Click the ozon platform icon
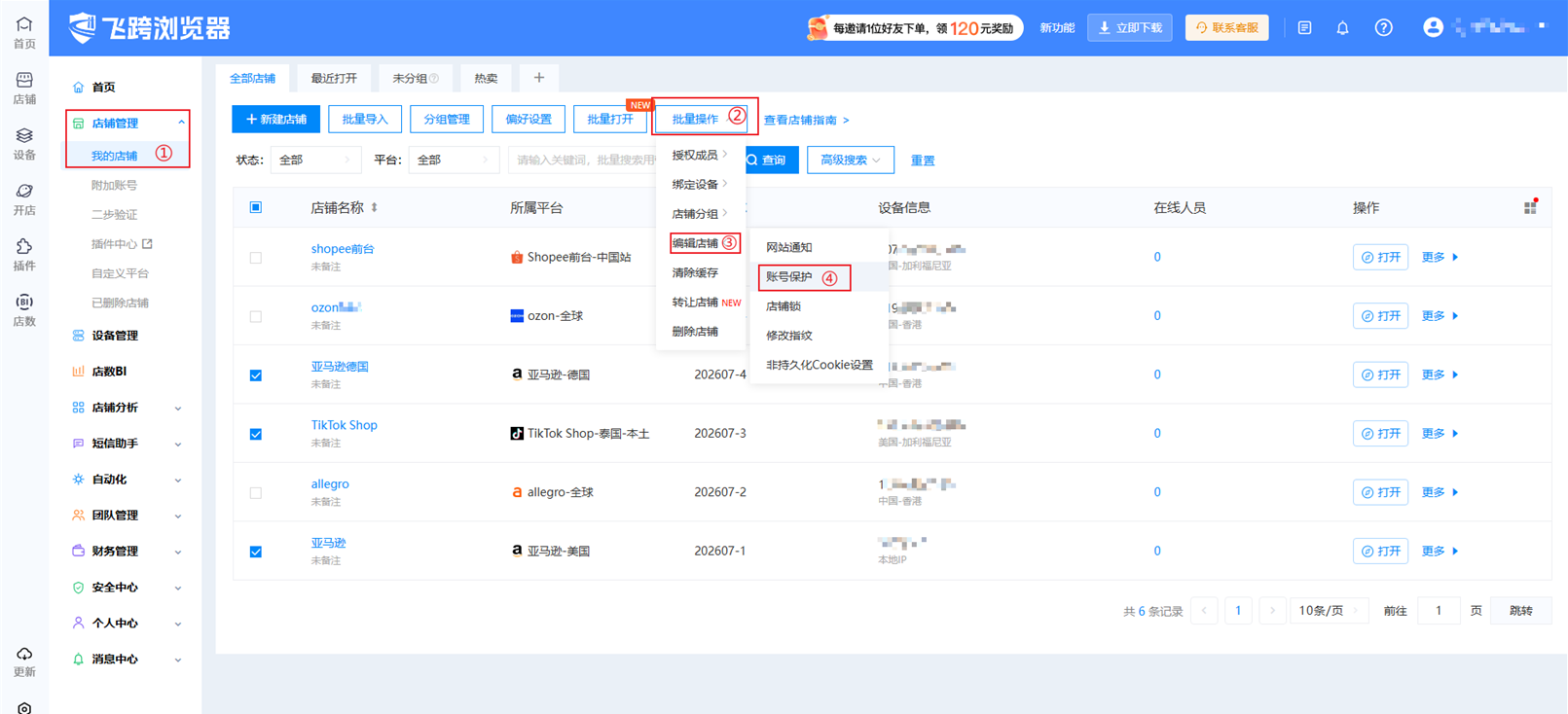The image size is (1568, 714). pyautogui.click(x=517, y=316)
